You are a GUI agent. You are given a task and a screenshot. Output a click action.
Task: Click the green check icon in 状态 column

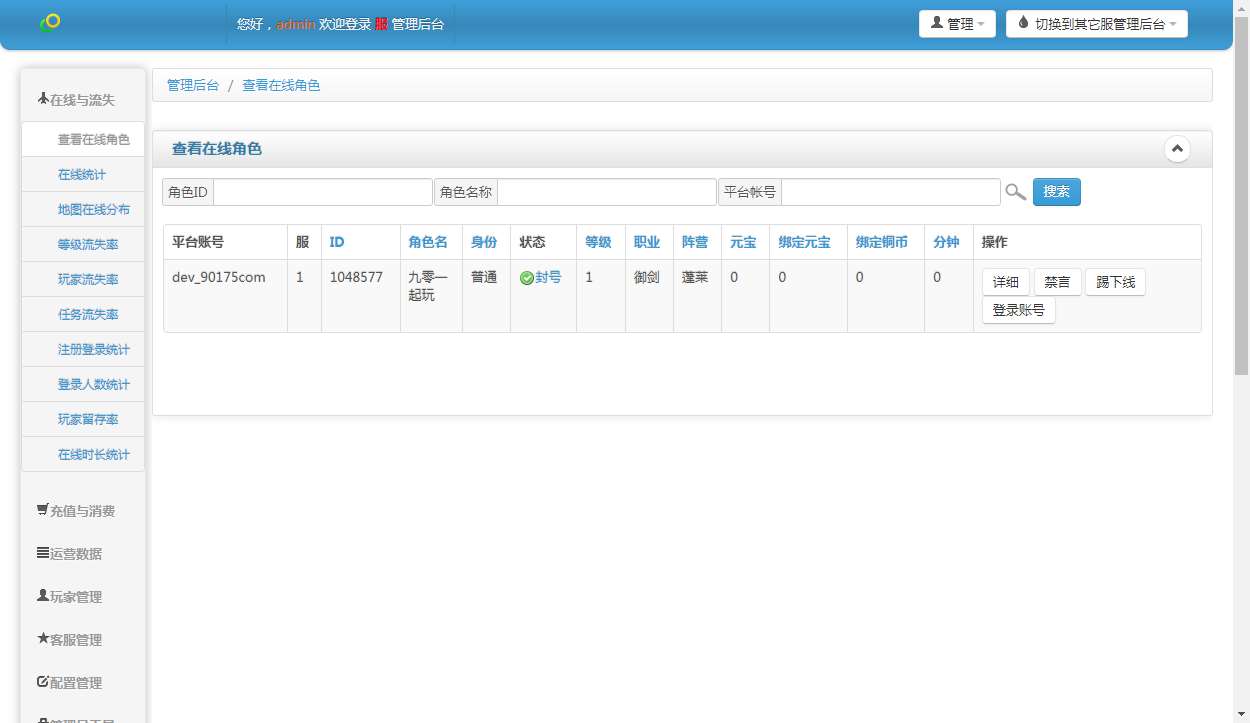[526, 277]
